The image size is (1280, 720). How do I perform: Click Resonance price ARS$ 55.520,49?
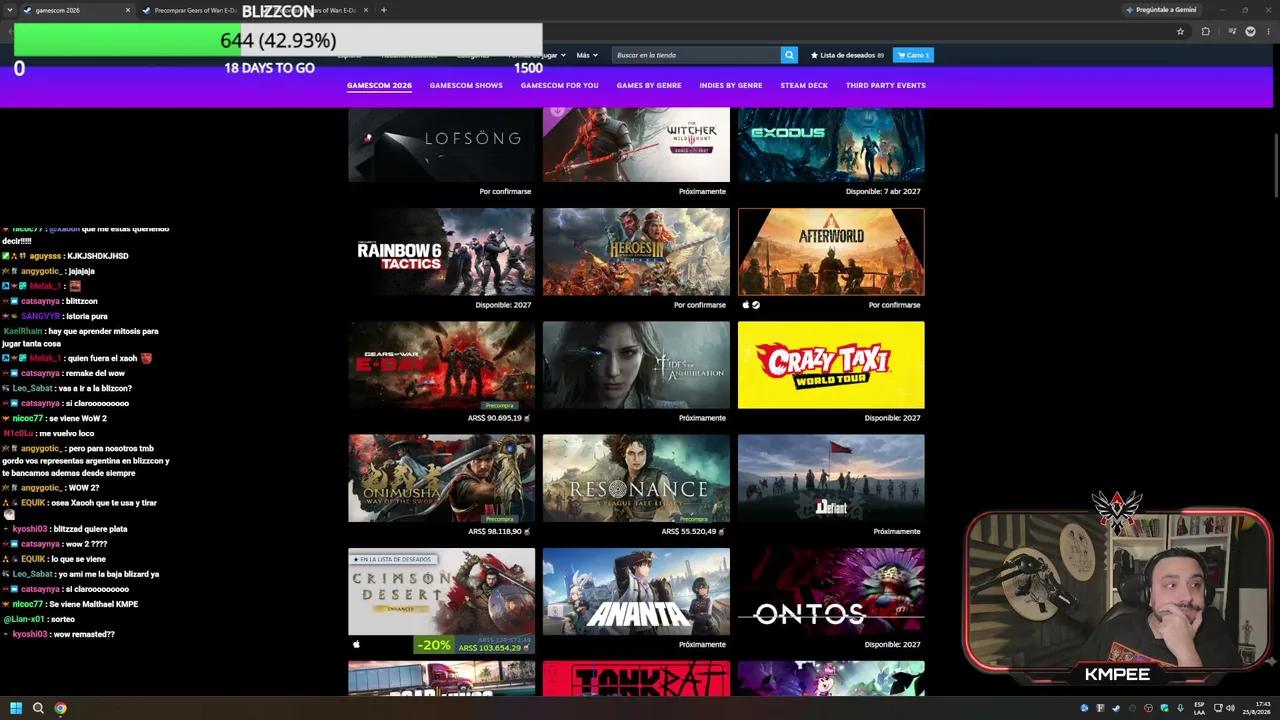tap(689, 531)
